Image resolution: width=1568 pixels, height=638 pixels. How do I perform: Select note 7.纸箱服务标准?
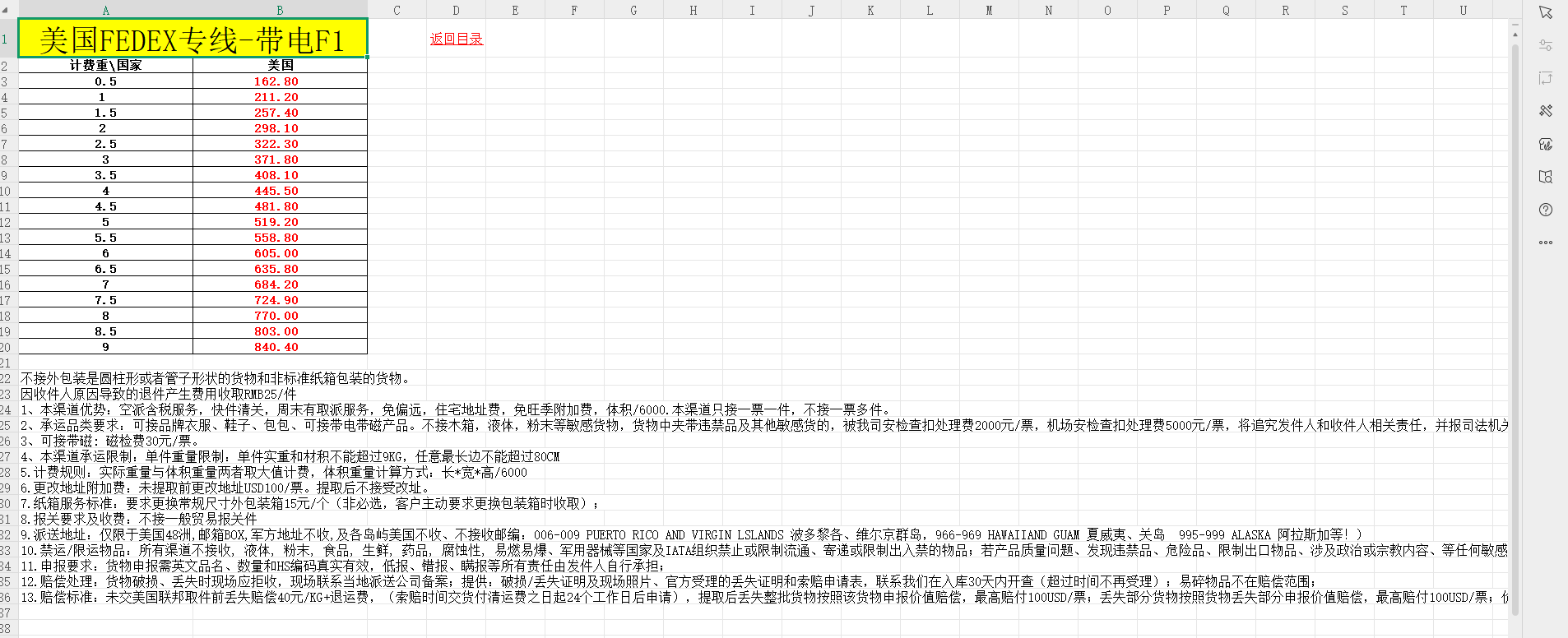click(311, 503)
